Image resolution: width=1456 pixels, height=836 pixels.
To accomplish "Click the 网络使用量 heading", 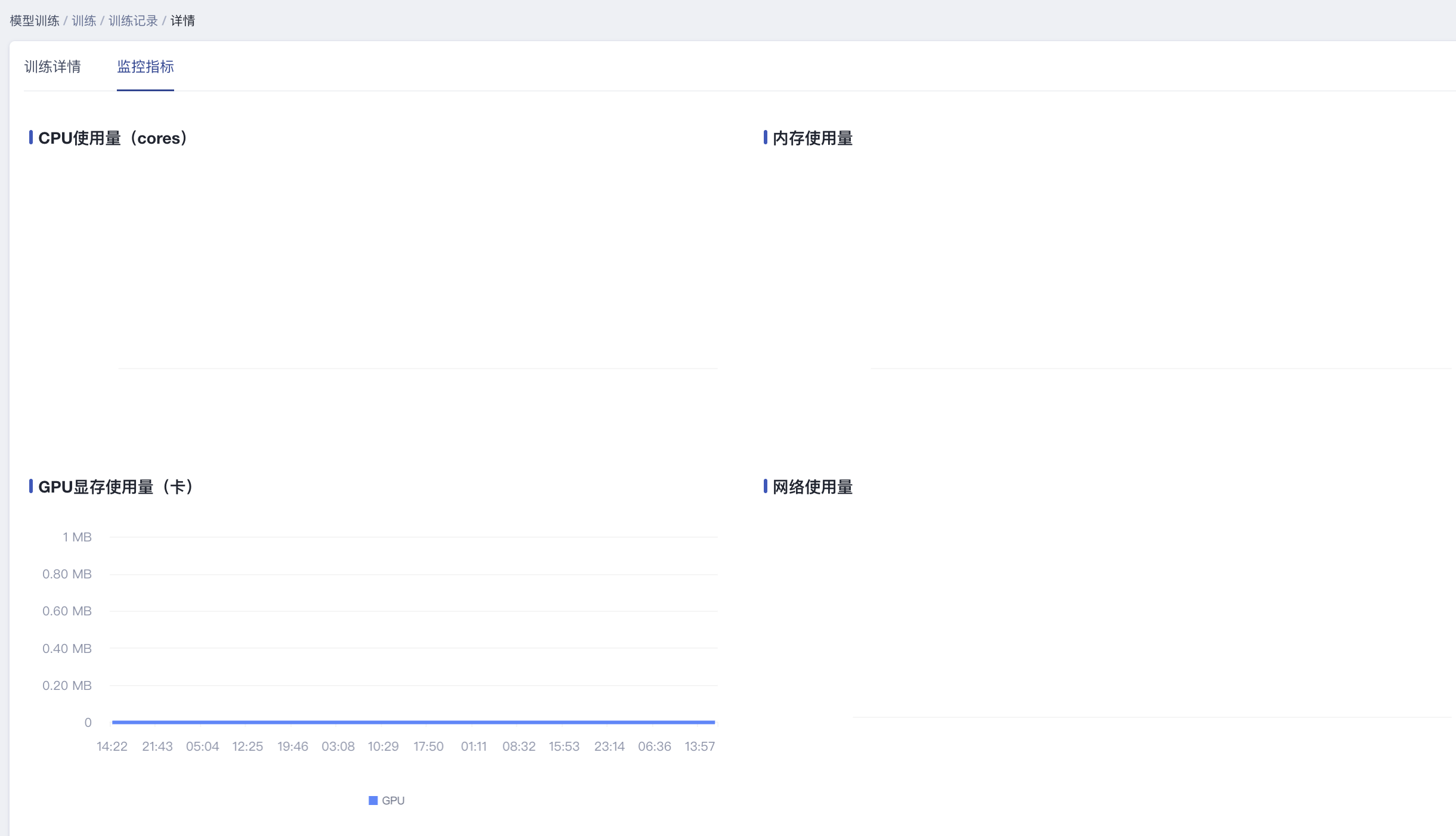I will 812,487.
